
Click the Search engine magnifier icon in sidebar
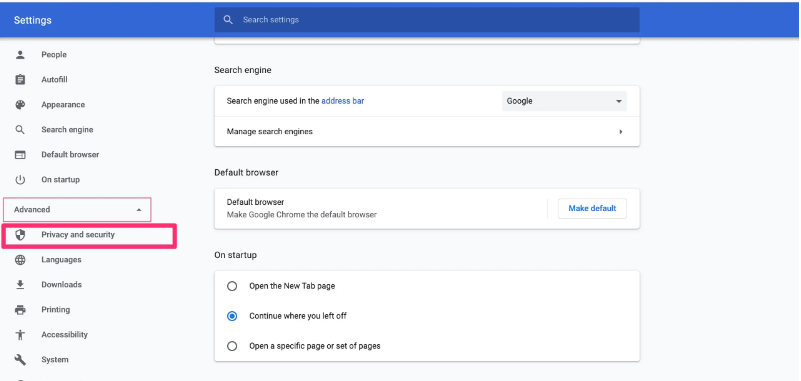(x=20, y=130)
